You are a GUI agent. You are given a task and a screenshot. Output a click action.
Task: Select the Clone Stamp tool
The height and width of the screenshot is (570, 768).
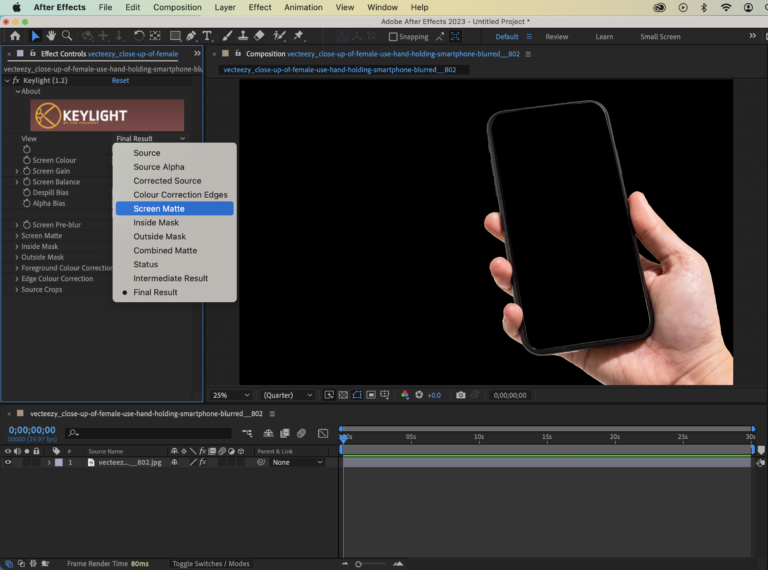[x=243, y=36]
